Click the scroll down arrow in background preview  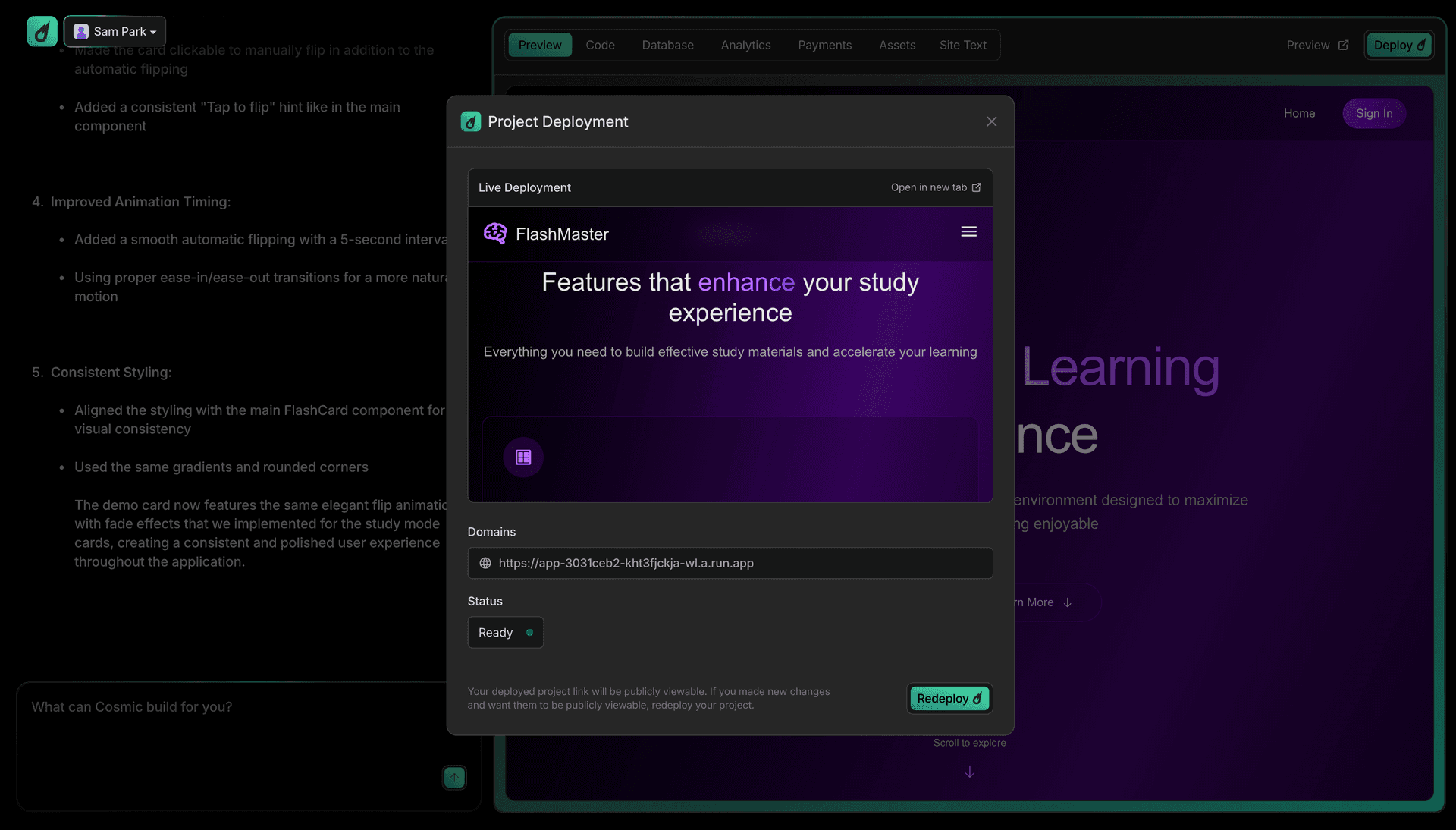(x=969, y=772)
